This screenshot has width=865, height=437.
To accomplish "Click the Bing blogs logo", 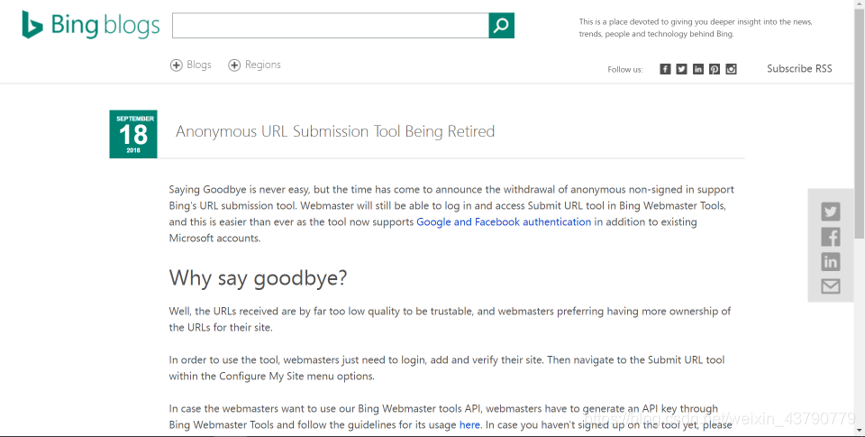I will point(91,26).
